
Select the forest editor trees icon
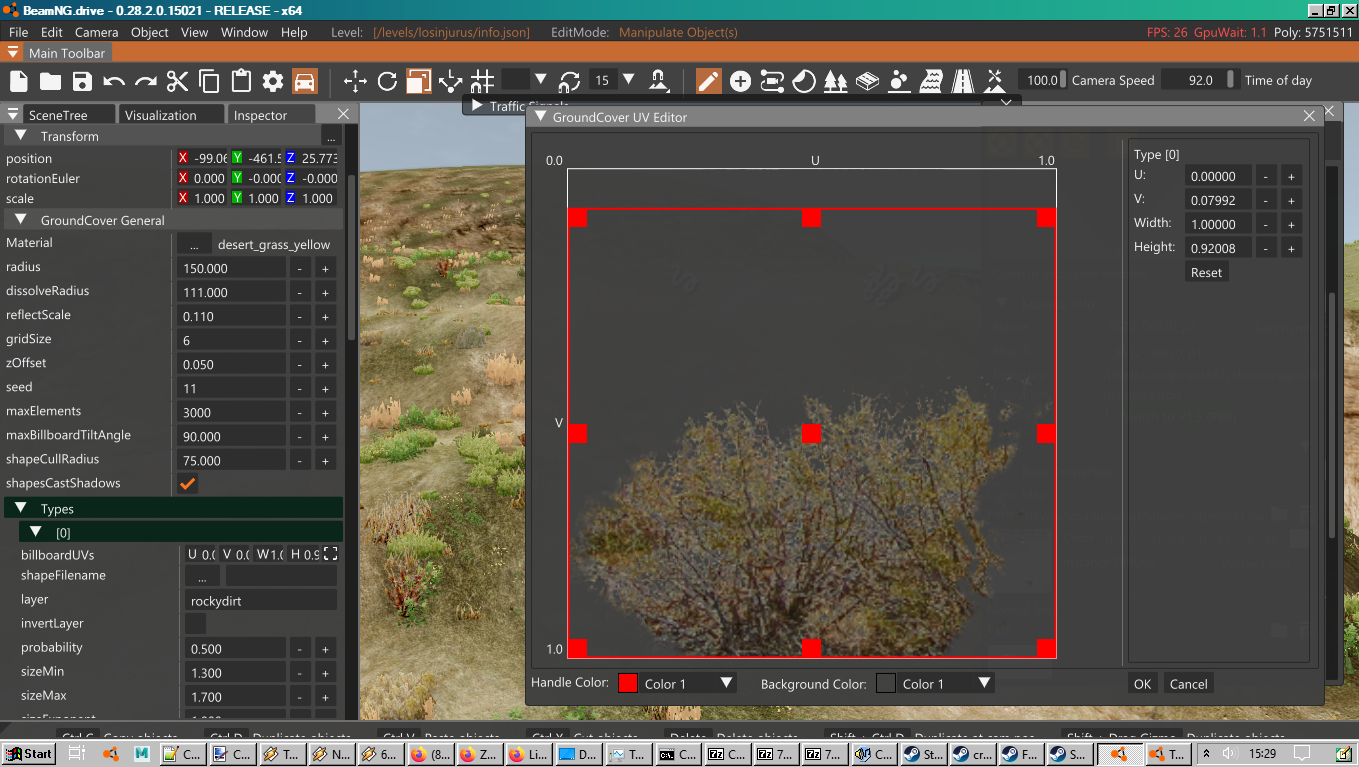pos(836,81)
